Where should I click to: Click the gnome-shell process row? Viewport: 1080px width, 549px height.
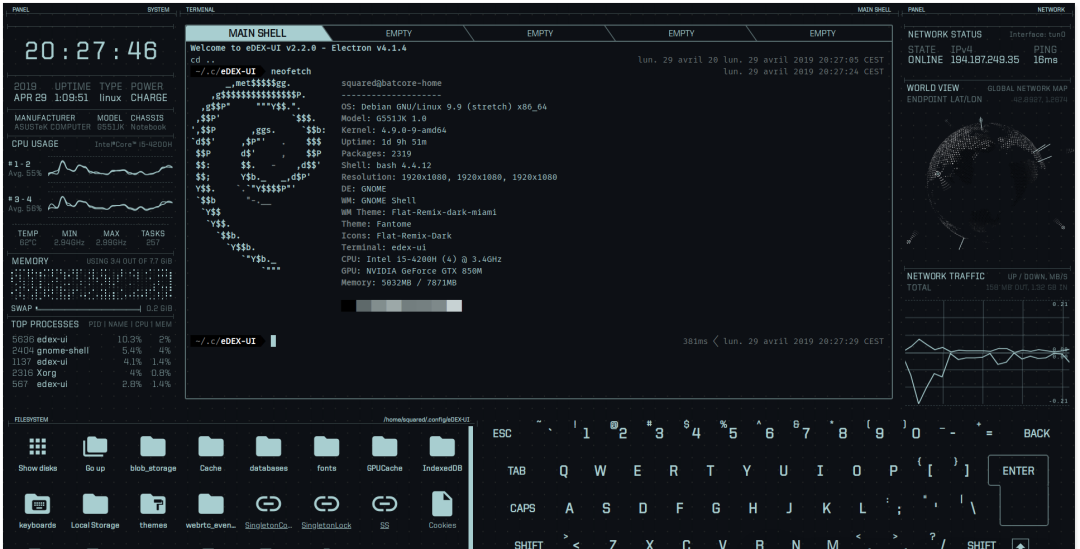91,351
